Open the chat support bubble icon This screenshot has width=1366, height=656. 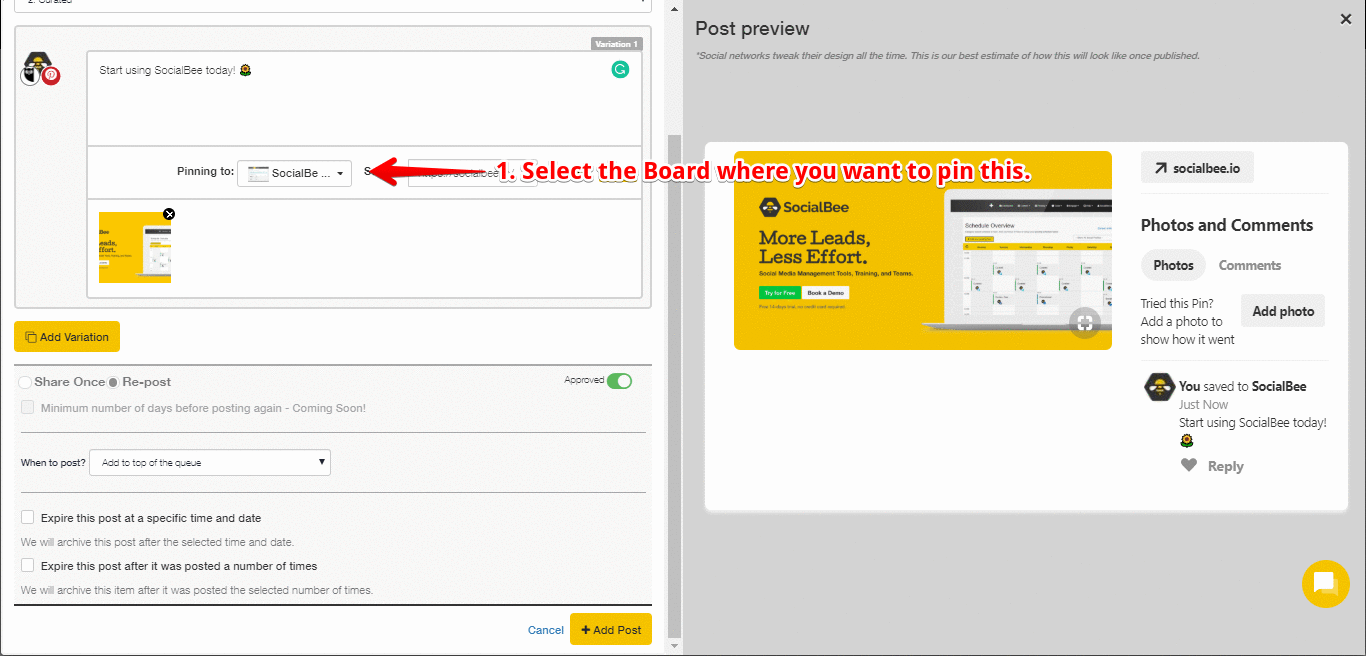(1325, 584)
